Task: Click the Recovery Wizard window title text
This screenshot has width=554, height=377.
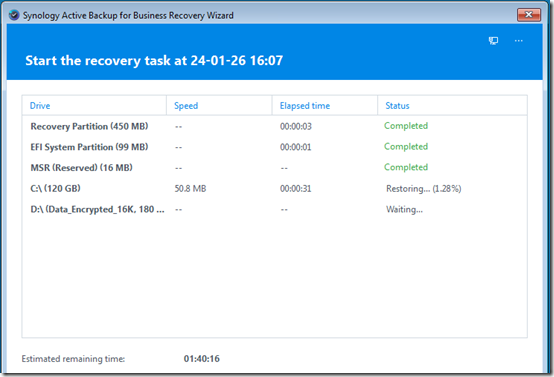Action: point(128,16)
